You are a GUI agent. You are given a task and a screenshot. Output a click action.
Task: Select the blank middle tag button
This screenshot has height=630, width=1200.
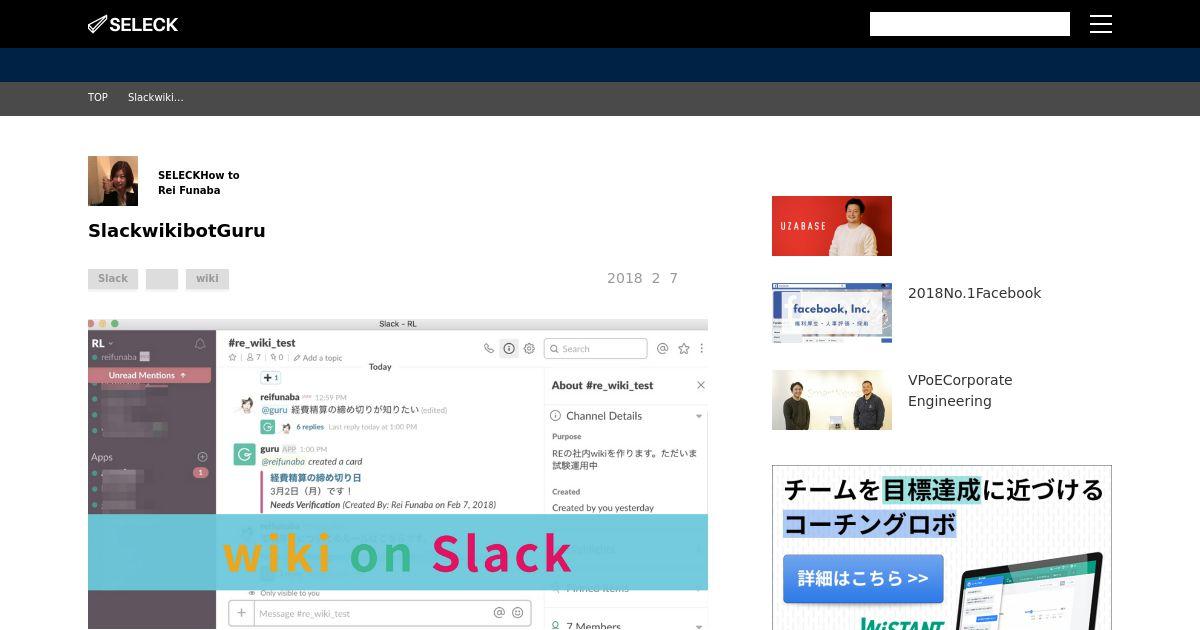pos(162,279)
